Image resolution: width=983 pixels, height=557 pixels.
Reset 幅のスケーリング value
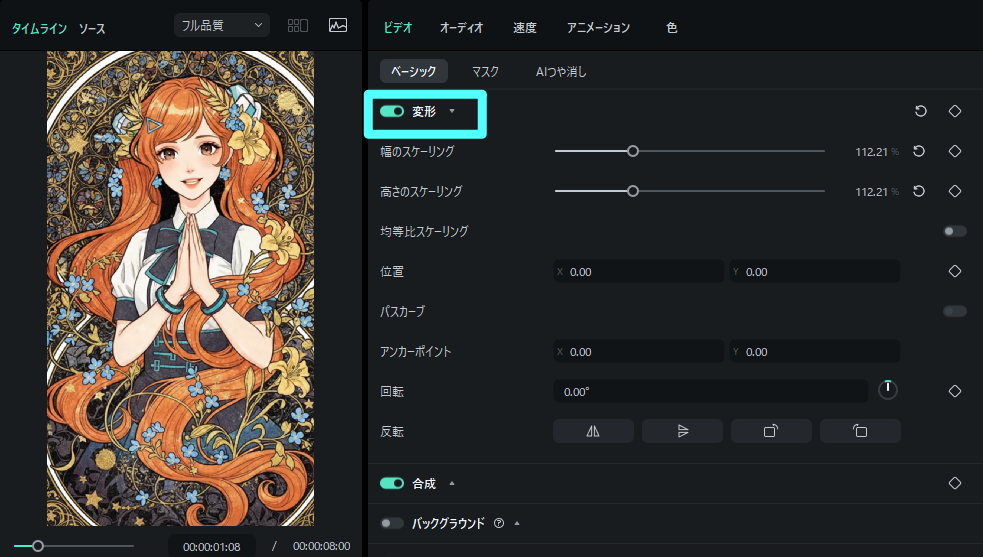coord(919,151)
